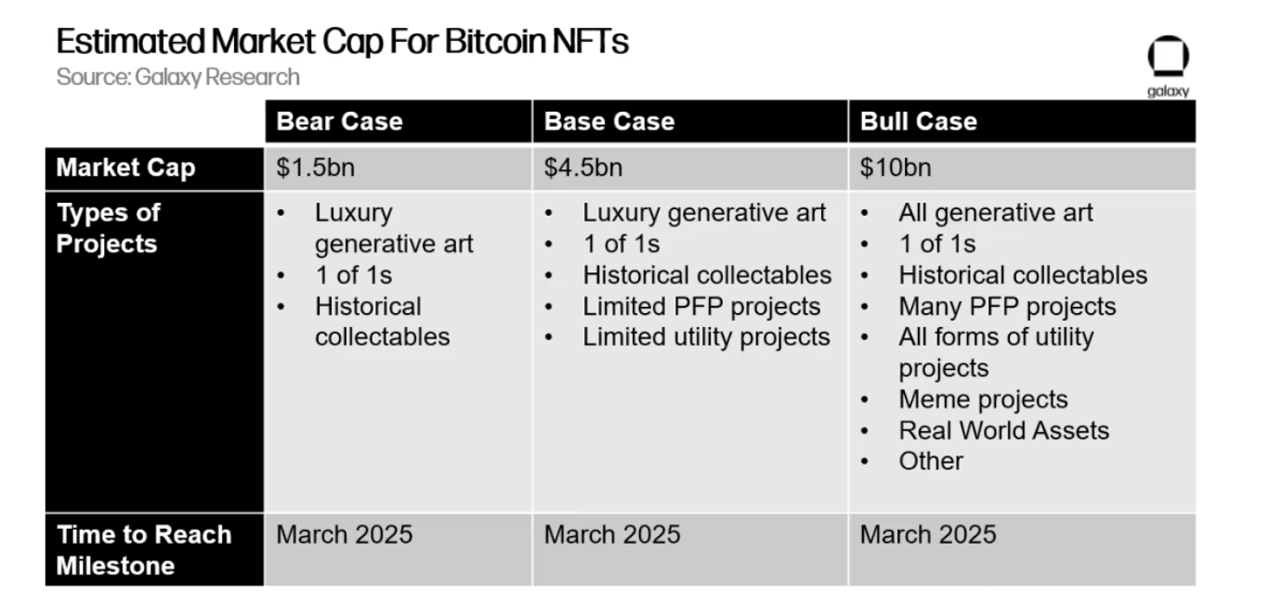Click "Limited PFP projects" in Base Case
1280x600 pixels.
[x=701, y=307]
